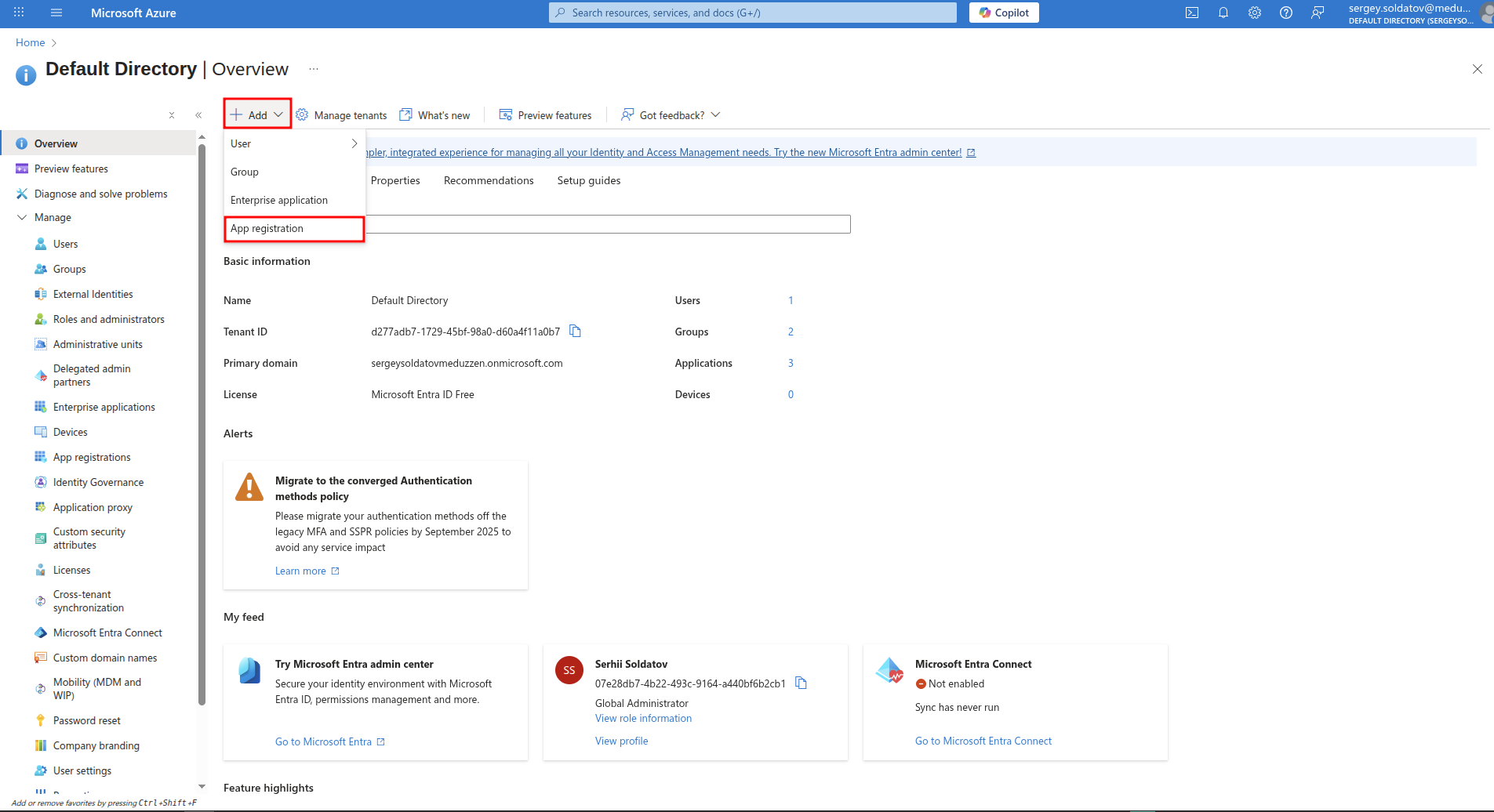Open the Azure app launcher grid icon
1494x812 pixels.
pyautogui.click(x=19, y=13)
